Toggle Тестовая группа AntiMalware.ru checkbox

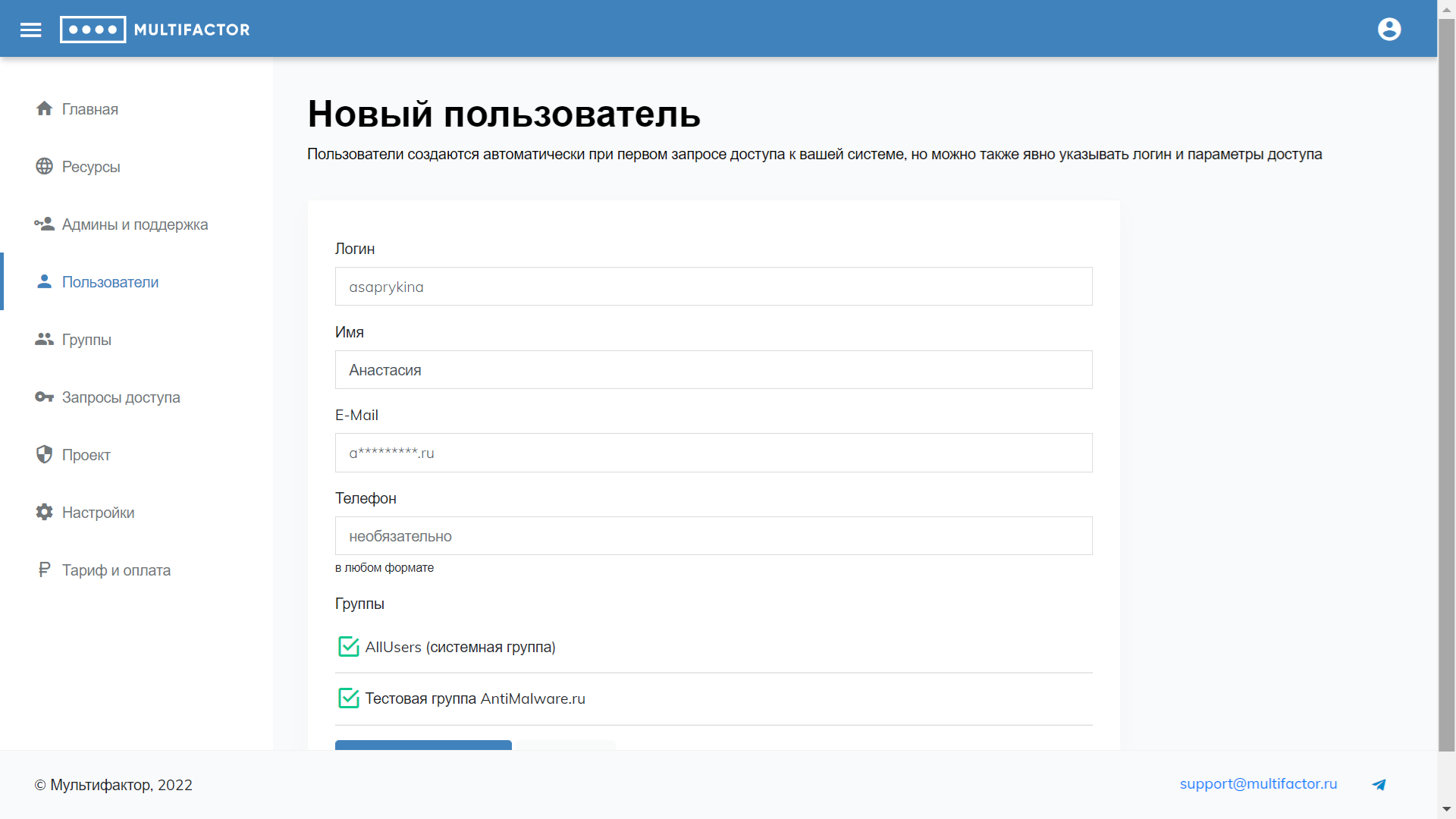(x=348, y=698)
